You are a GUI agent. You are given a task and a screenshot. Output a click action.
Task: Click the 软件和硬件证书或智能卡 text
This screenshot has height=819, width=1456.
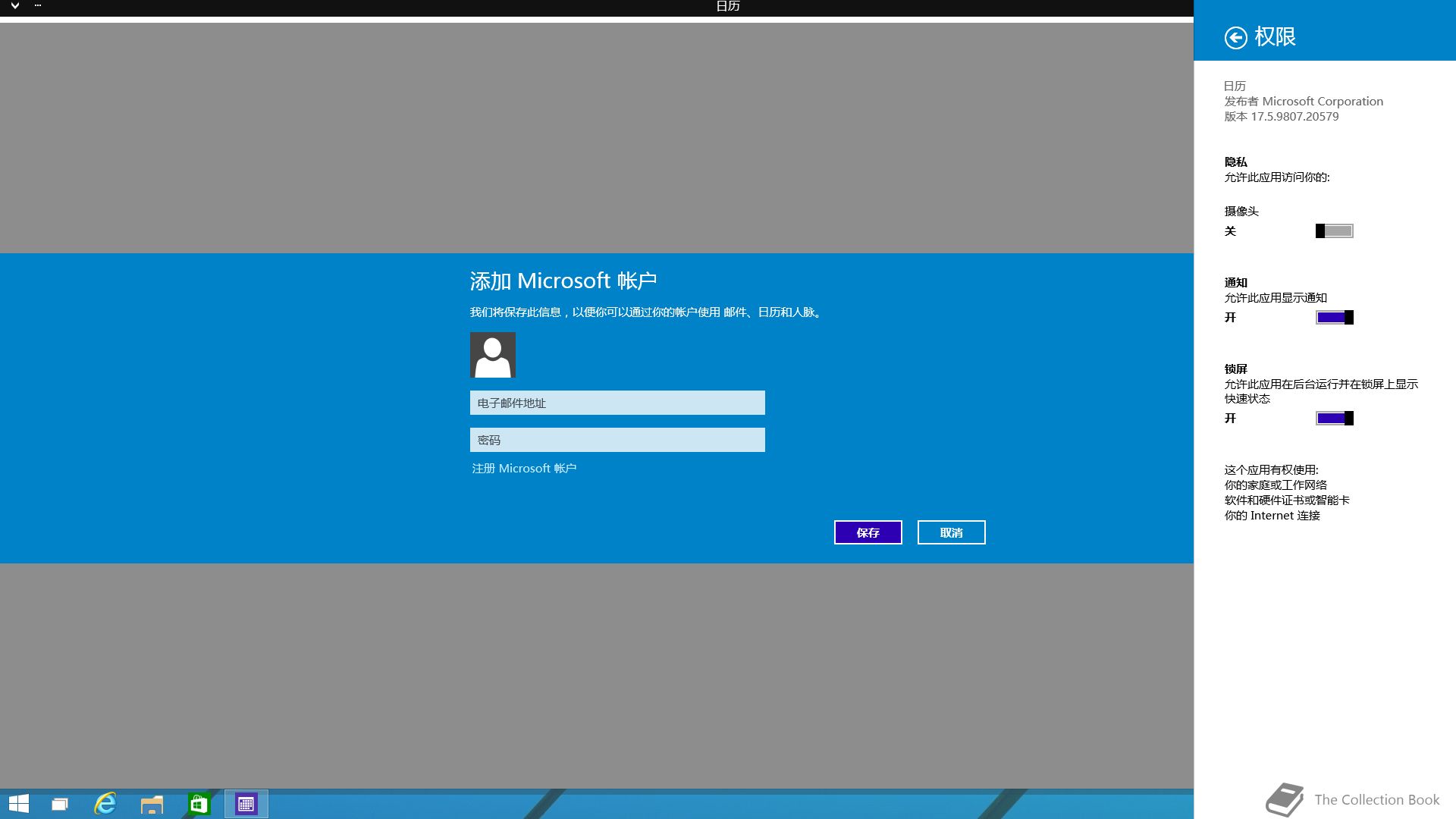click(1287, 500)
